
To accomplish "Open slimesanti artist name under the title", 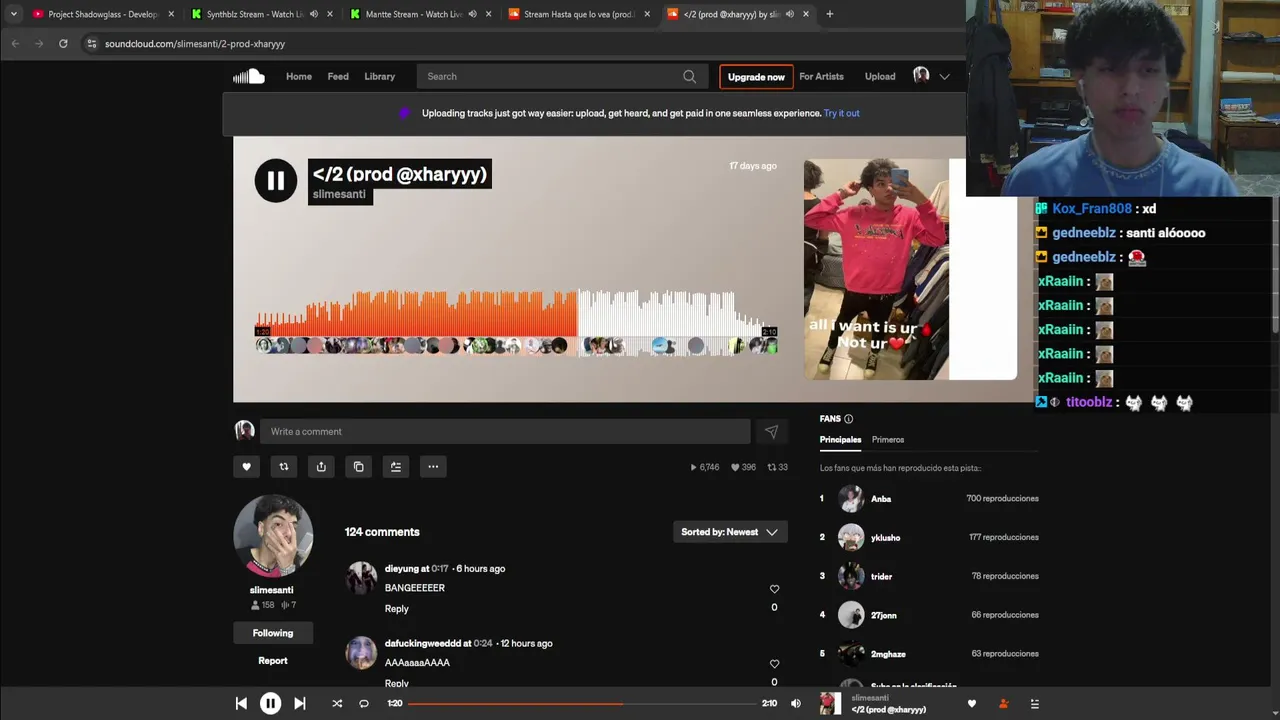I will pos(339,194).
